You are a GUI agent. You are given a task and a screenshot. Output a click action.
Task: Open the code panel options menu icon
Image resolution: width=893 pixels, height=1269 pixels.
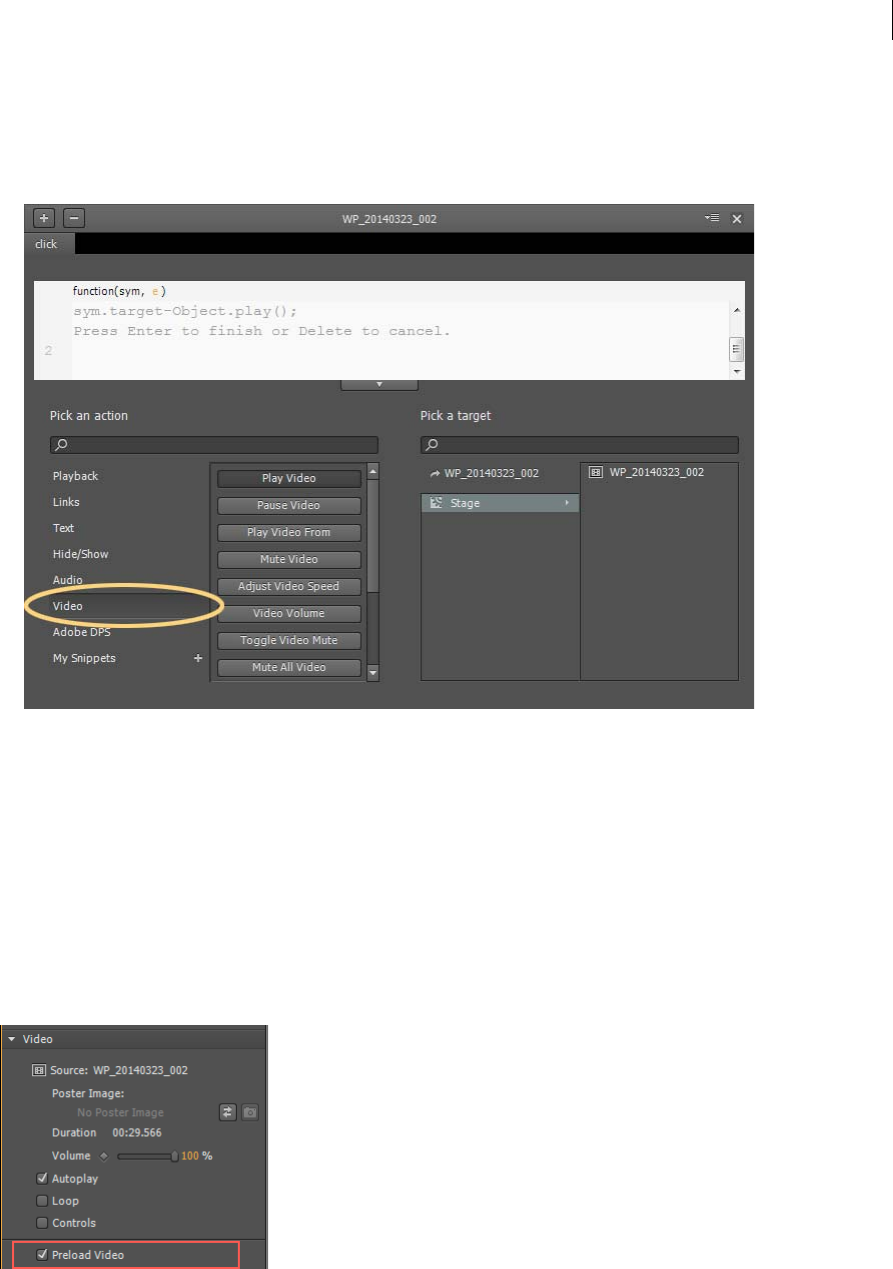pos(711,217)
